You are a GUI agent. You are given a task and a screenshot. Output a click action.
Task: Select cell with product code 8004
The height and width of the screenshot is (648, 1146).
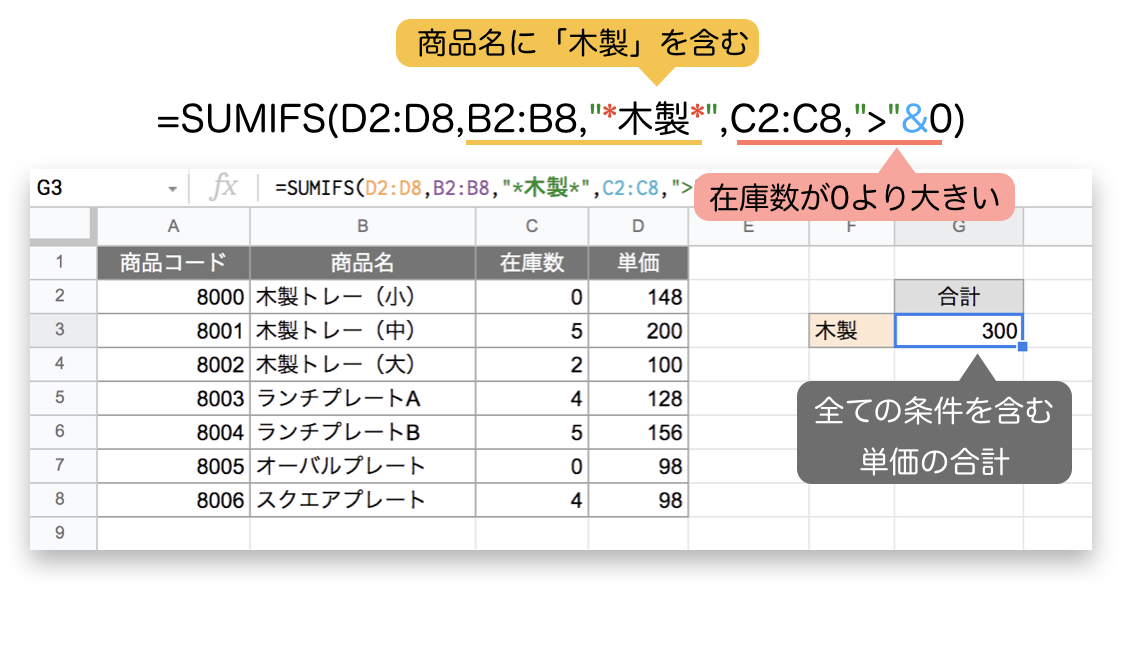coord(173,432)
